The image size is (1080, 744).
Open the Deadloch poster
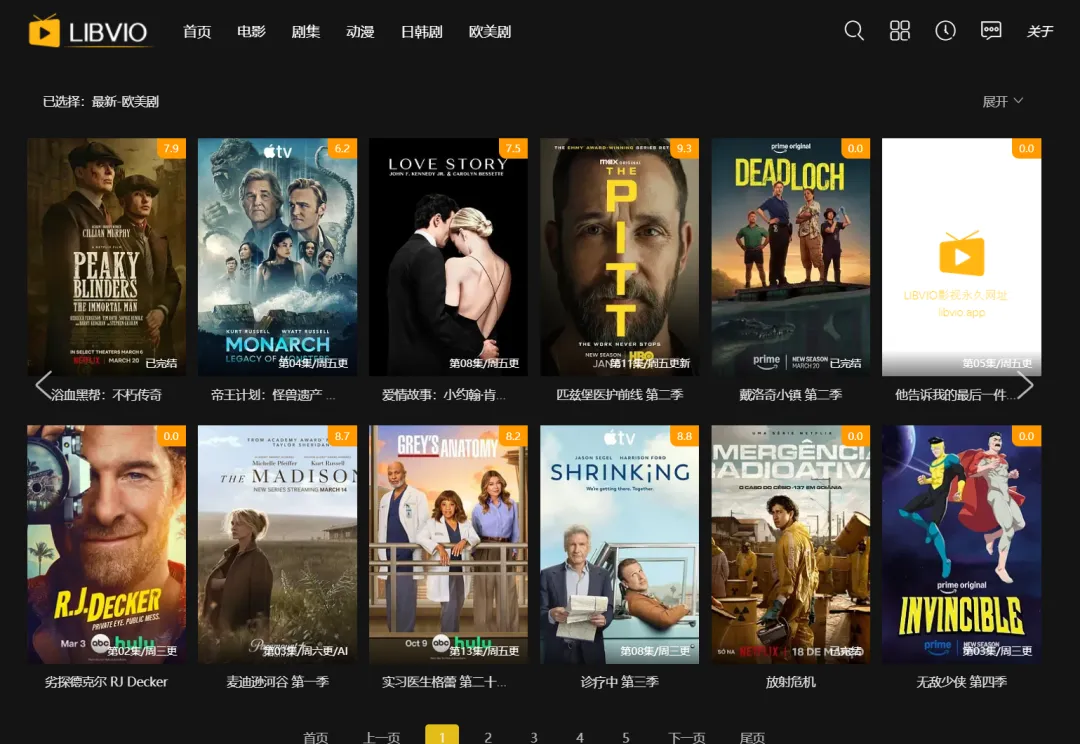[x=791, y=257]
